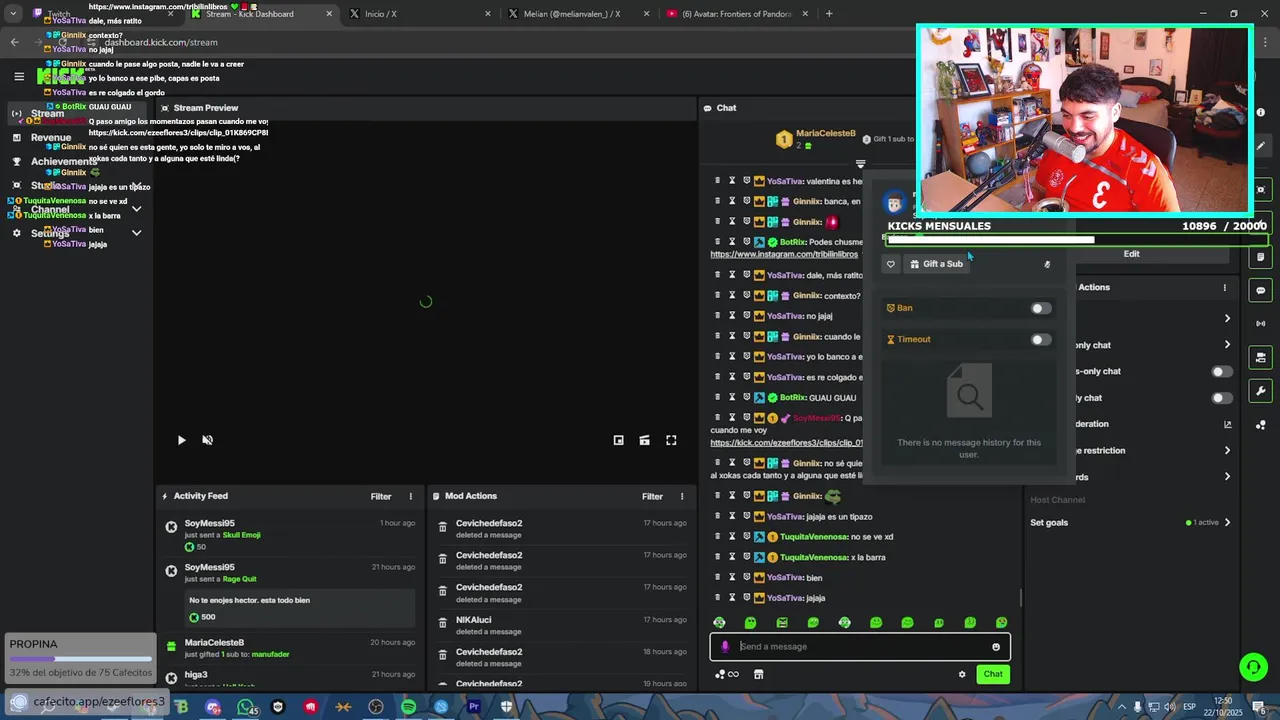The height and width of the screenshot is (720, 1280).
Task: Enable the Timeout toggle in user popup
Action: [1041, 339]
